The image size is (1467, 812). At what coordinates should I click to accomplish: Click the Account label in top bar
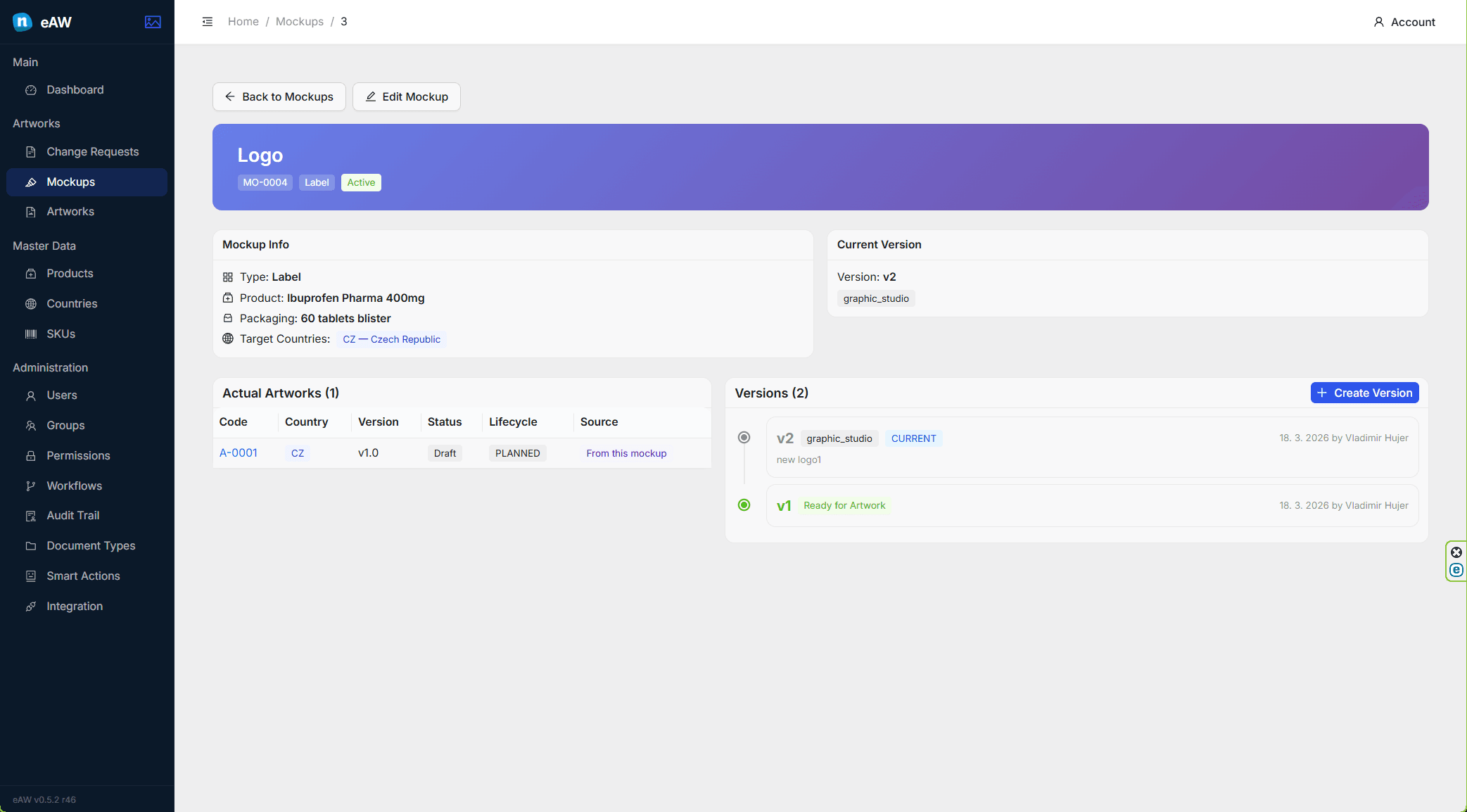tap(1413, 22)
